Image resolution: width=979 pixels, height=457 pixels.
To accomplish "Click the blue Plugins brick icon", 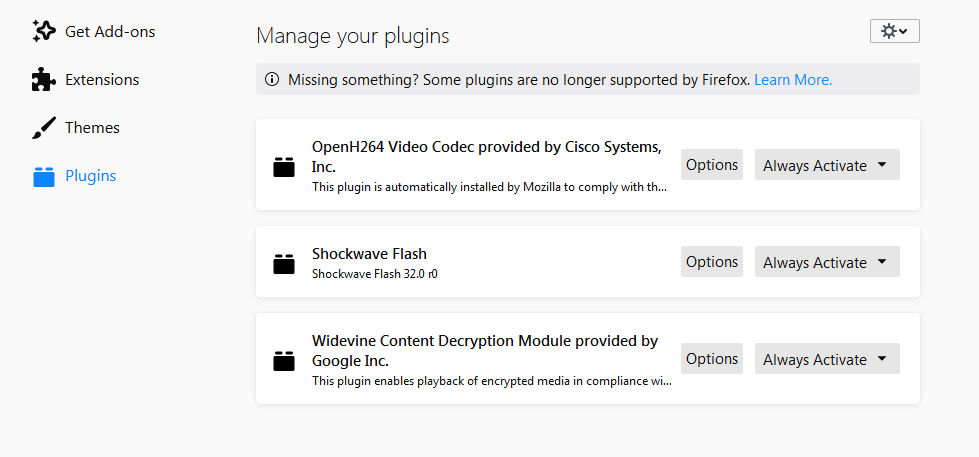I will (44, 177).
